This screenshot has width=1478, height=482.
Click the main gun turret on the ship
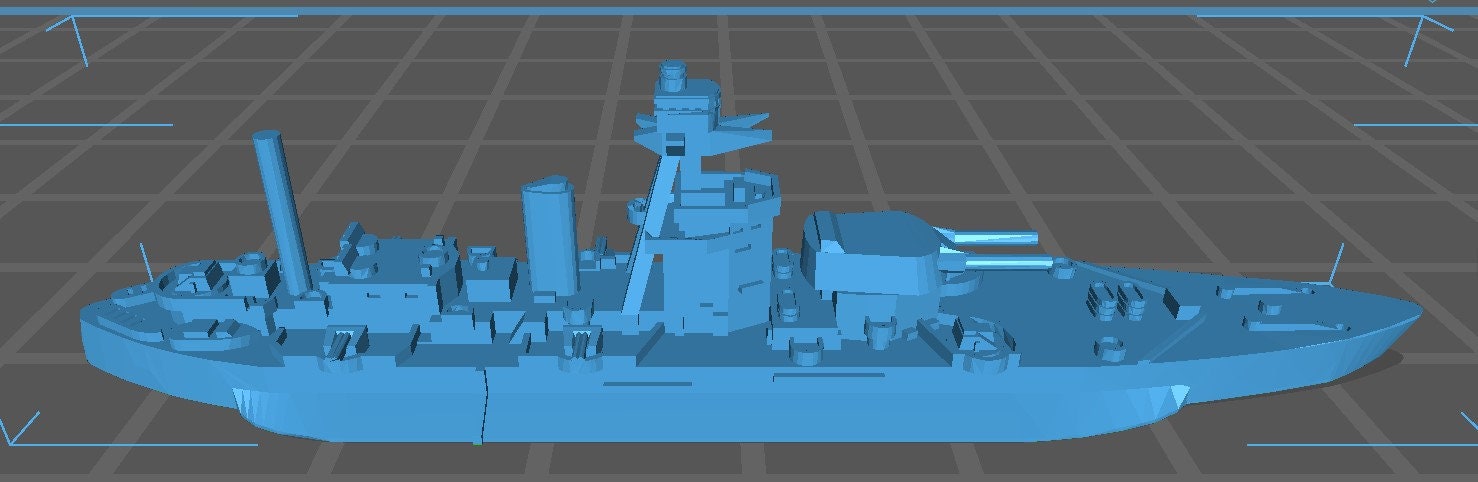tap(868, 250)
